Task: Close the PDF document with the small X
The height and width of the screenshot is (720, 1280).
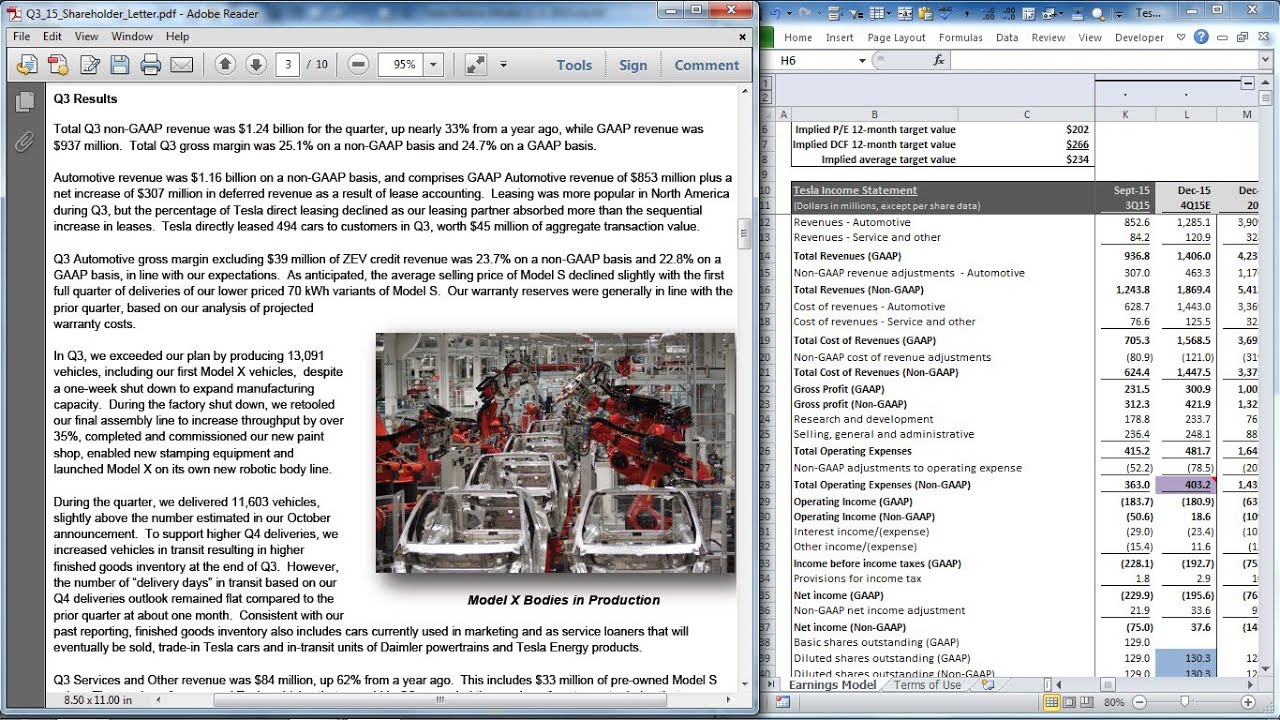Action: coord(742,37)
